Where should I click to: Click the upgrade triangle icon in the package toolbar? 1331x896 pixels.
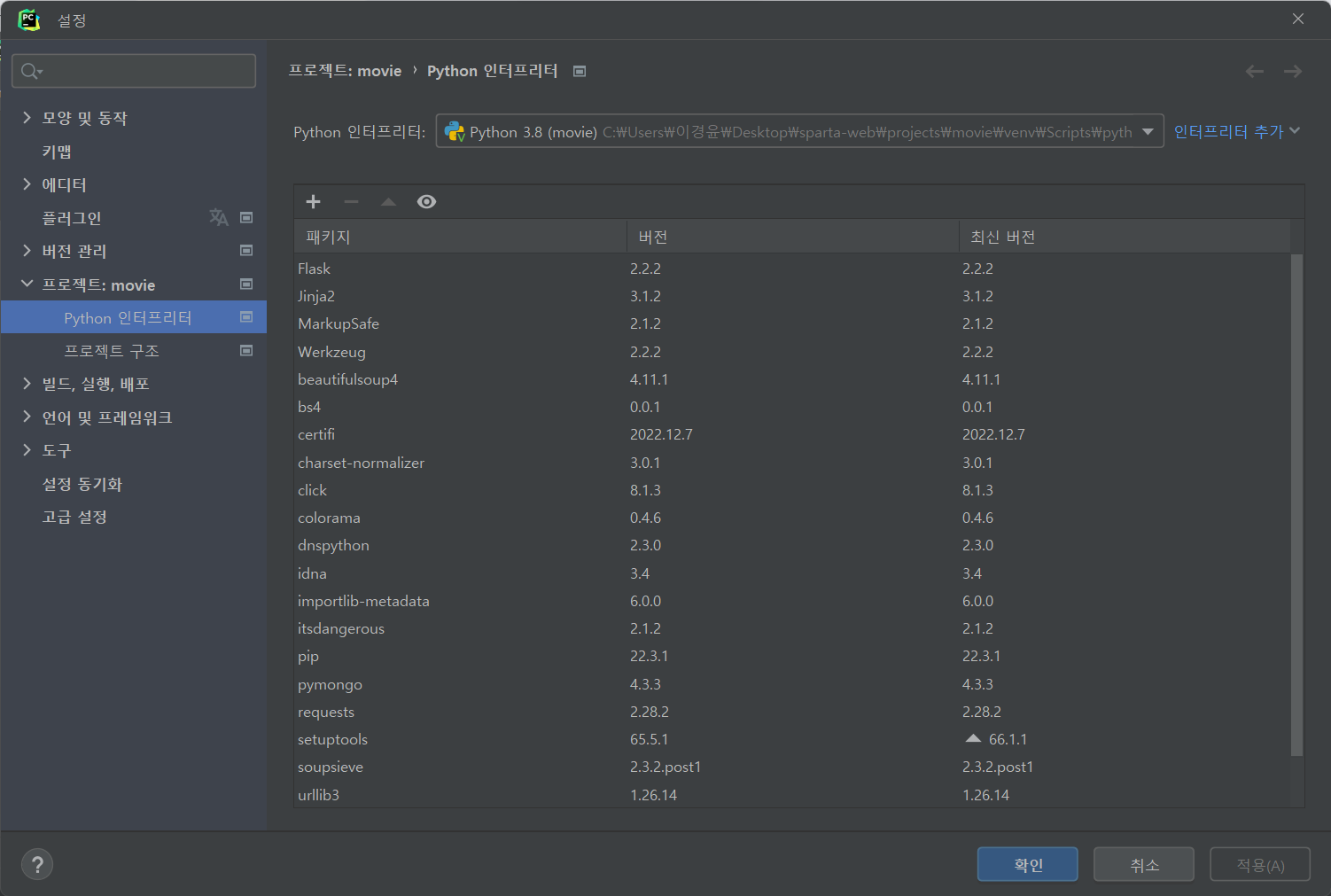(388, 202)
